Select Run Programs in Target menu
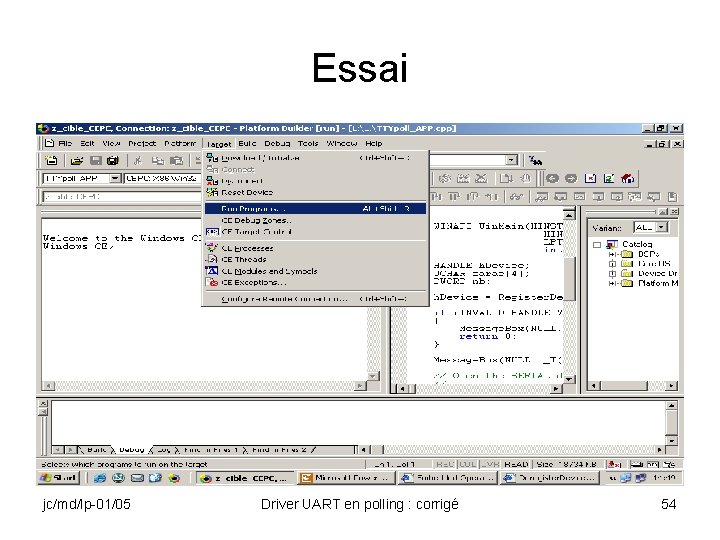 tap(315, 208)
